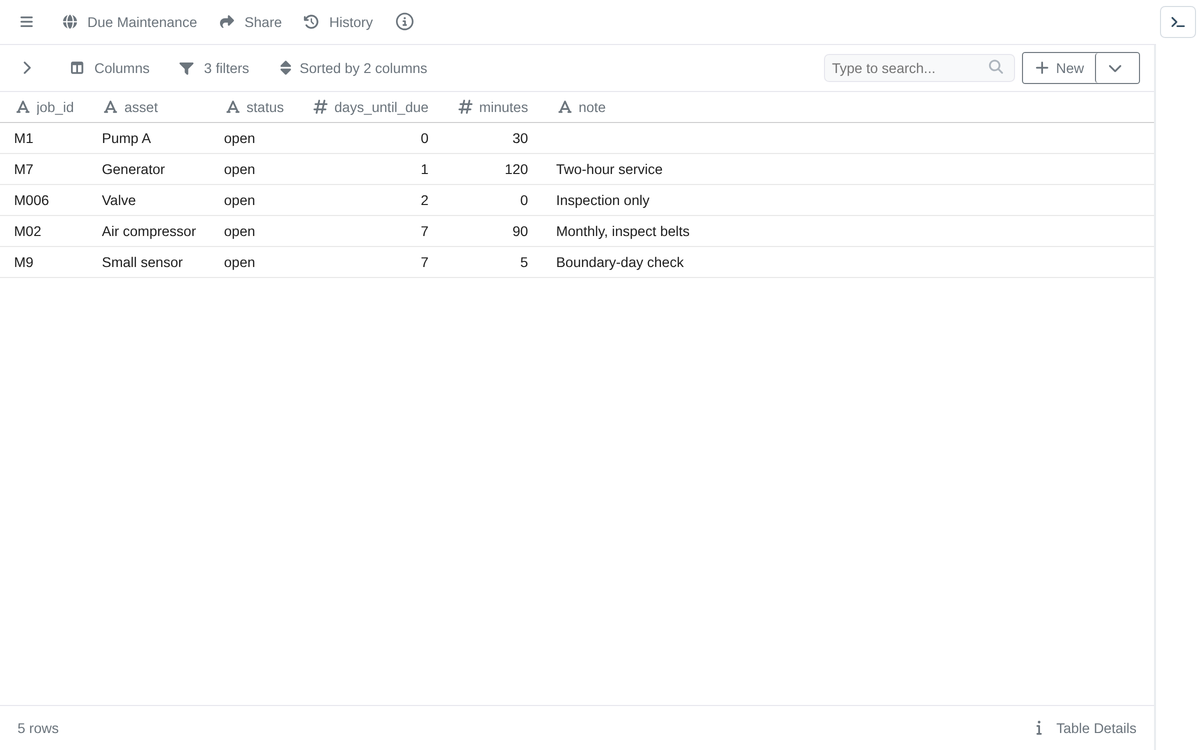Add a New row

click(1059, 68)
